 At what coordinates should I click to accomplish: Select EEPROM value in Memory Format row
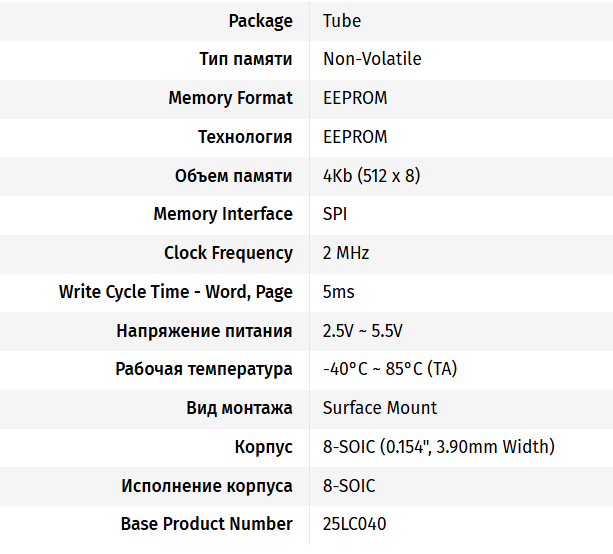[x=355, y=98]
